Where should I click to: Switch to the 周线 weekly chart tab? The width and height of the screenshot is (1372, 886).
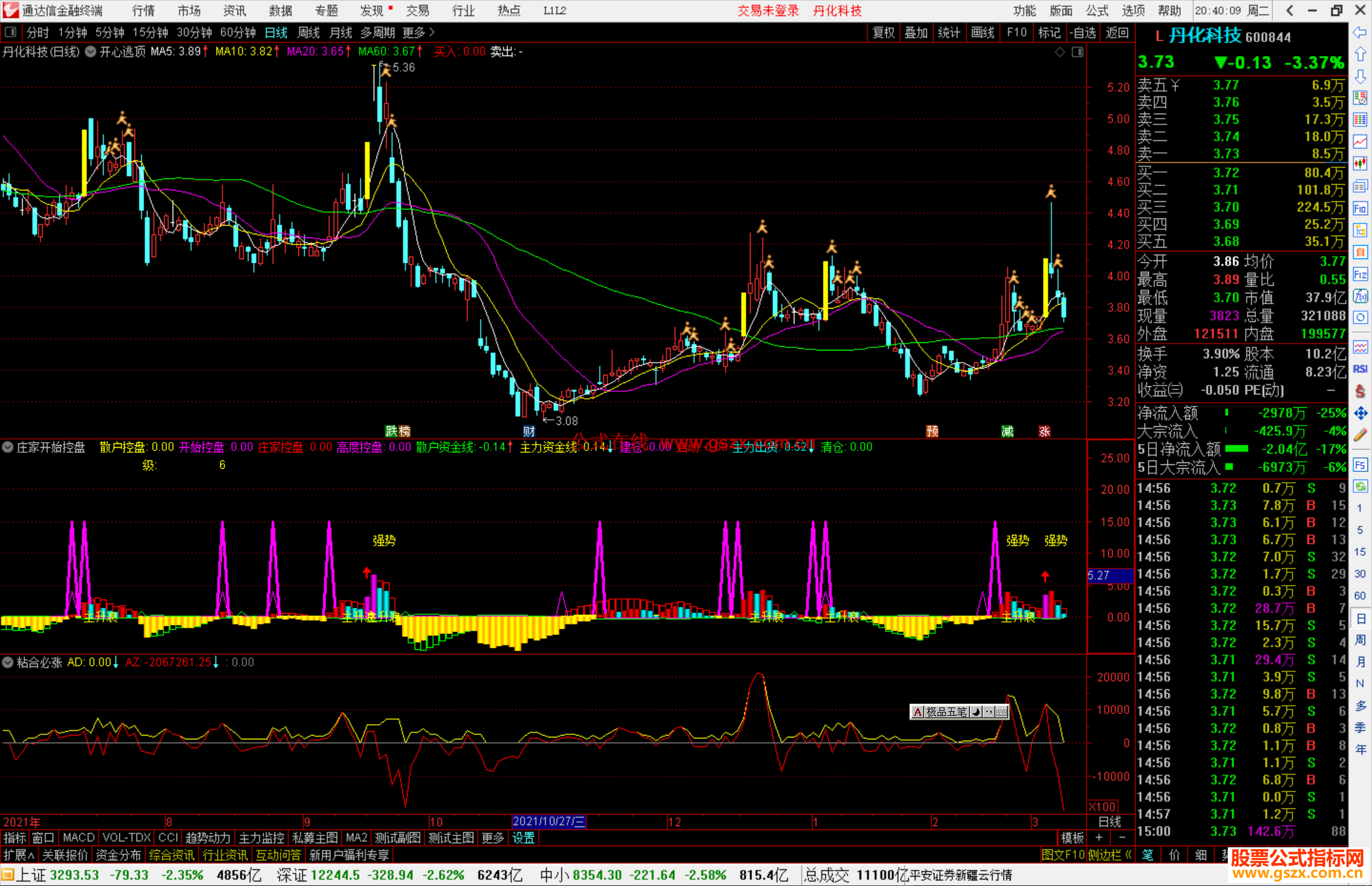[x=309, y=32]
